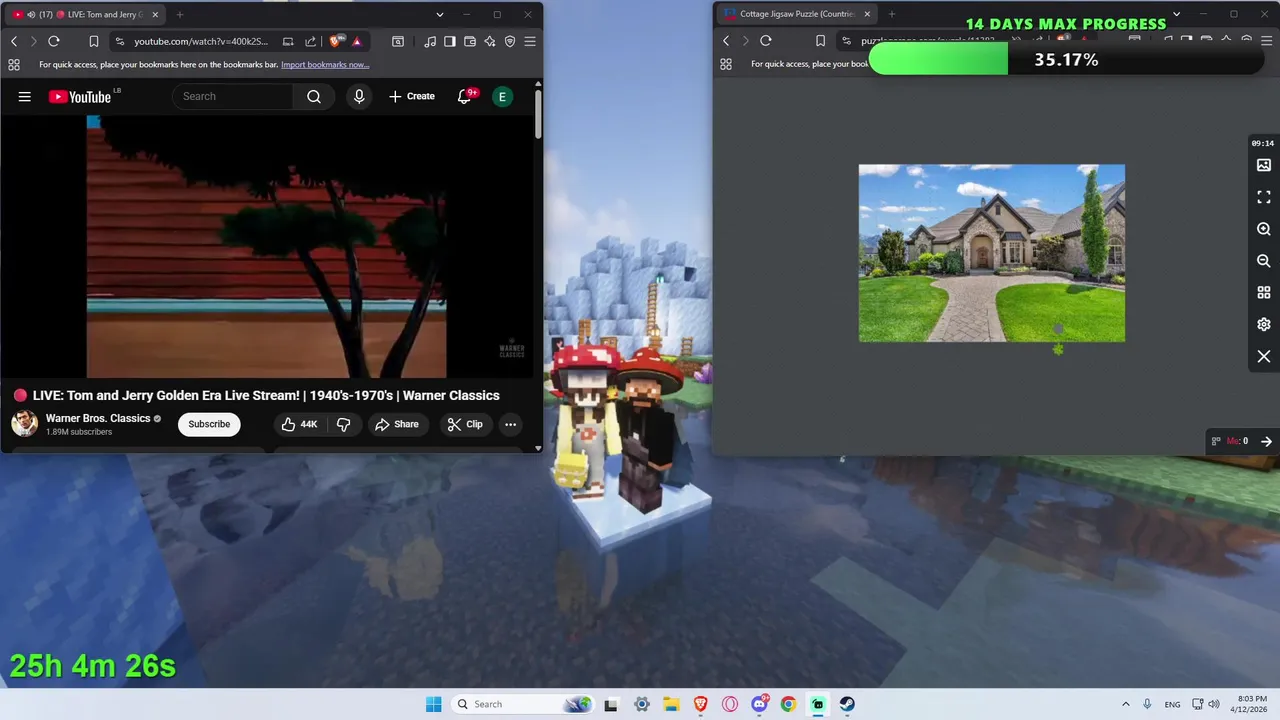Zoom in on the jigsaw puzzle
1280x720 pixels.
click(1264, 229)
